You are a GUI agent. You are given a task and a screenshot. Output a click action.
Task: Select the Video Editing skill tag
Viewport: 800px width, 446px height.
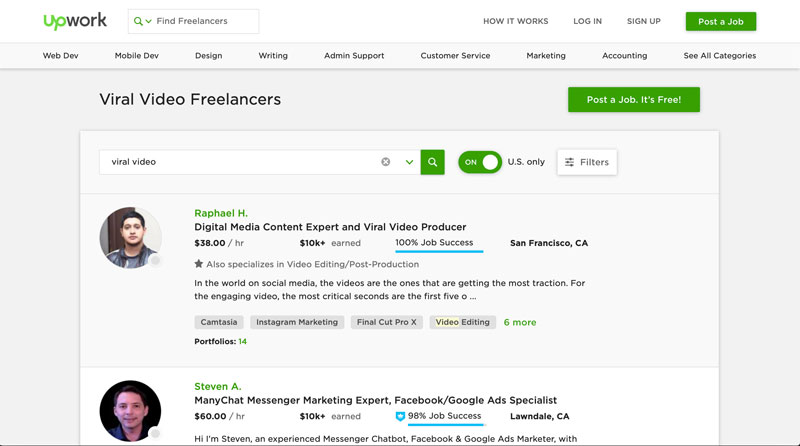[x=463, y=322]
